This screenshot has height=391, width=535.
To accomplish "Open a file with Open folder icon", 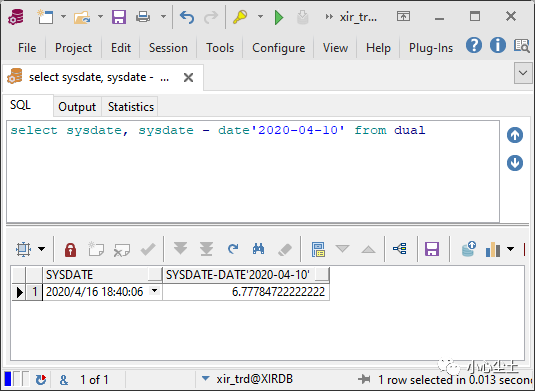I will 82,17.
